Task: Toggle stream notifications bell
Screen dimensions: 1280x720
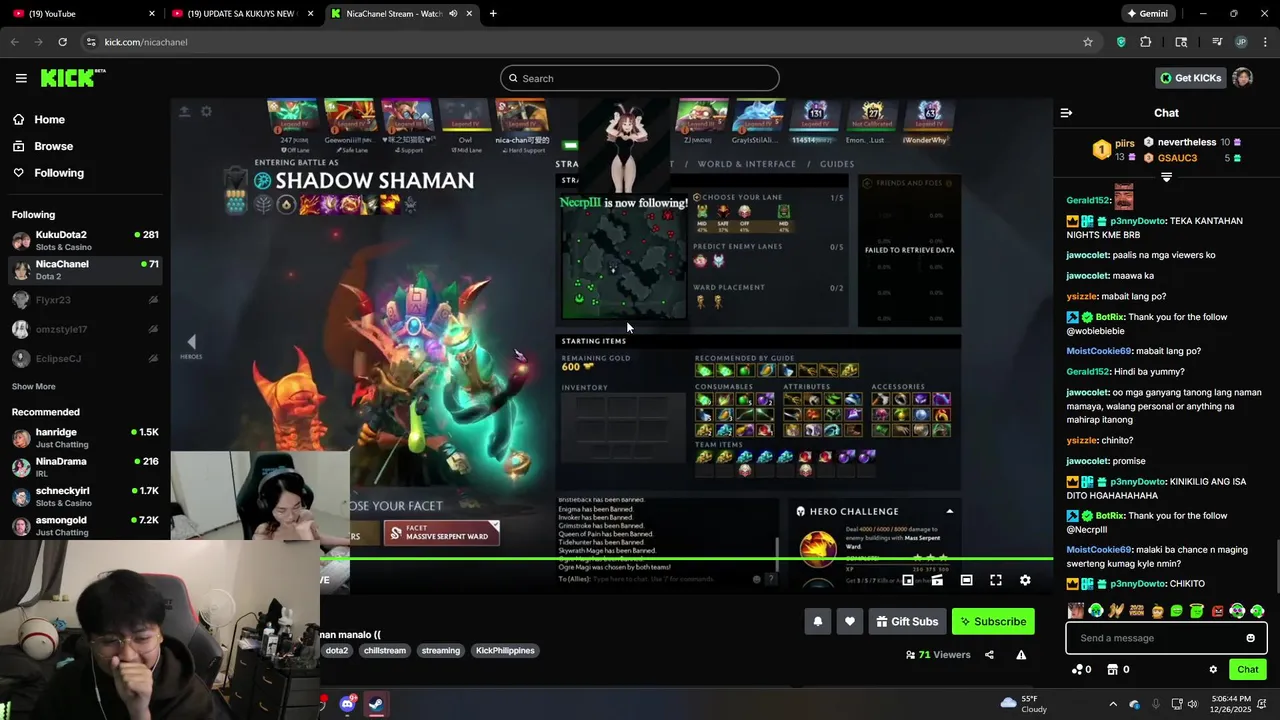Action: click(817, 621)
